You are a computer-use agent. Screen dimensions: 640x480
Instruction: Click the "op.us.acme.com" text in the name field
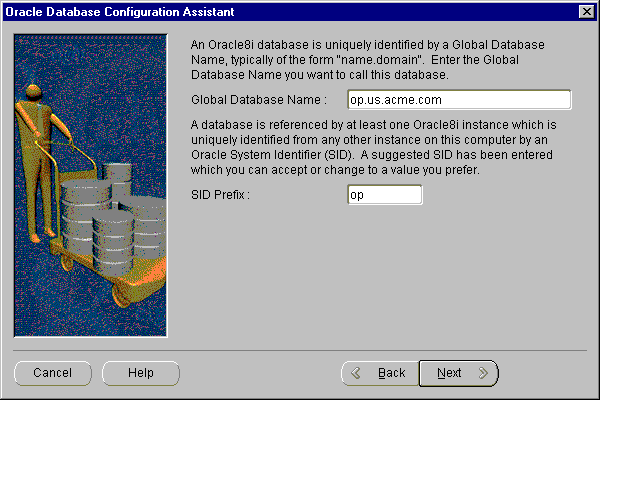tap(396, 100)
